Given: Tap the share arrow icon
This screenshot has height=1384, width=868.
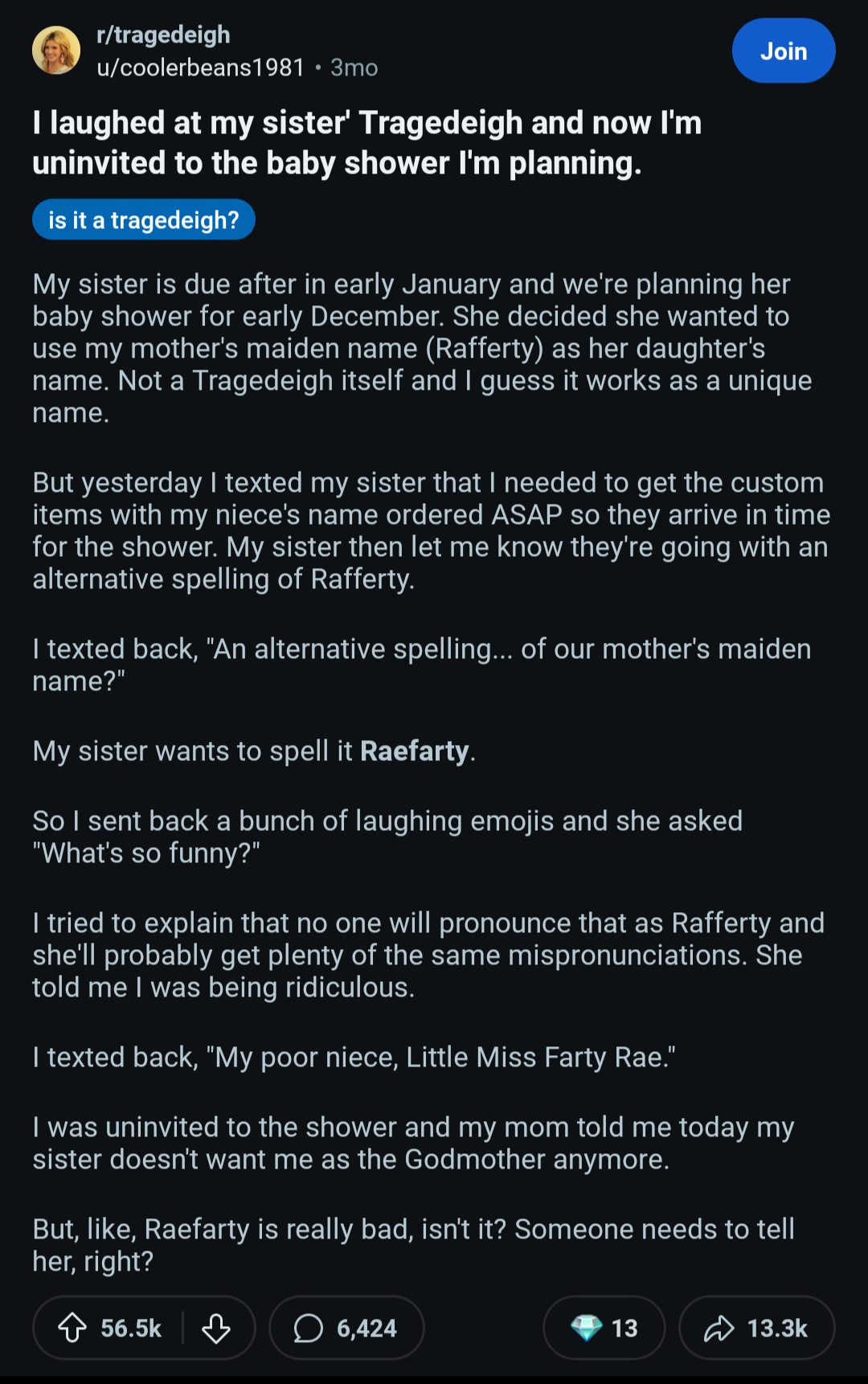Looking at the screenshot, I should 719,1328.
